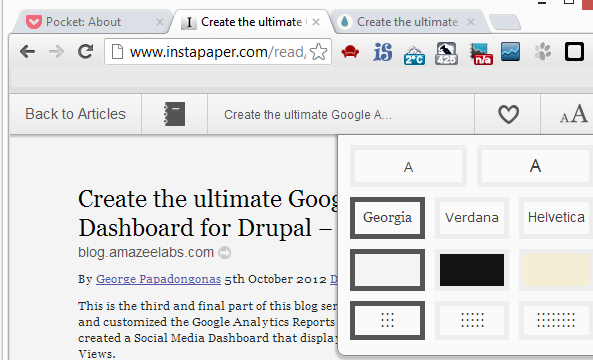The width and height of the screenshot is (593, 360).
Task: Open original article via gray arrow icon
Action: click(x=225, y=252)
